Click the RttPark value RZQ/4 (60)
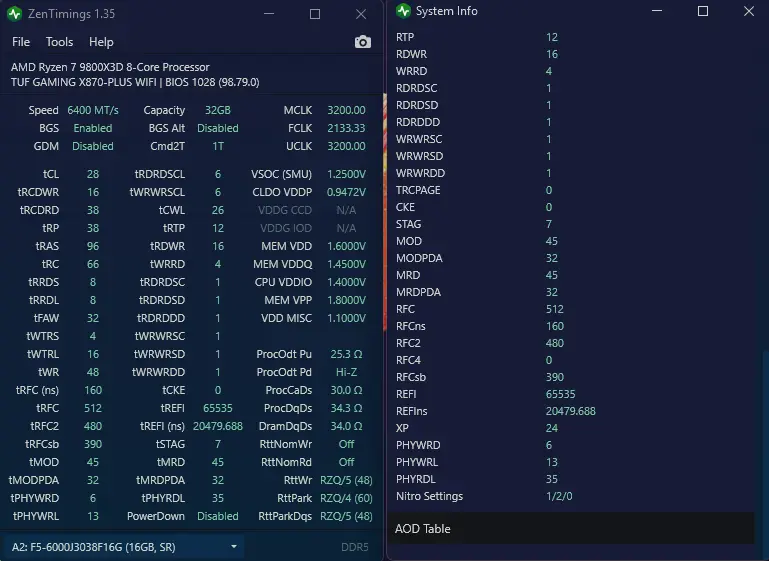The width and height of the screenshot is (769, 561). click(x=346, y=498)
